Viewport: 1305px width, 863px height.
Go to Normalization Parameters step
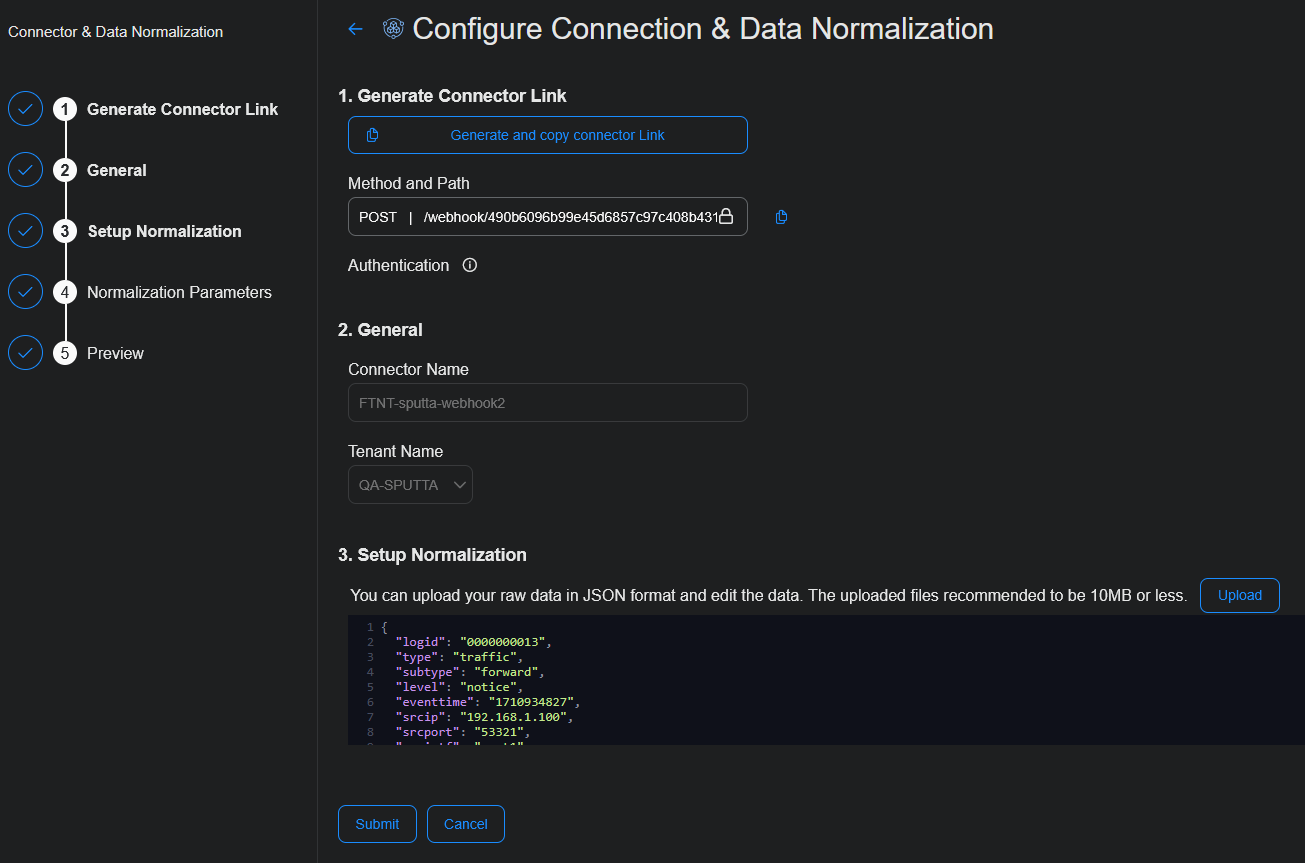pyautogui.click(x=179, y=292)
